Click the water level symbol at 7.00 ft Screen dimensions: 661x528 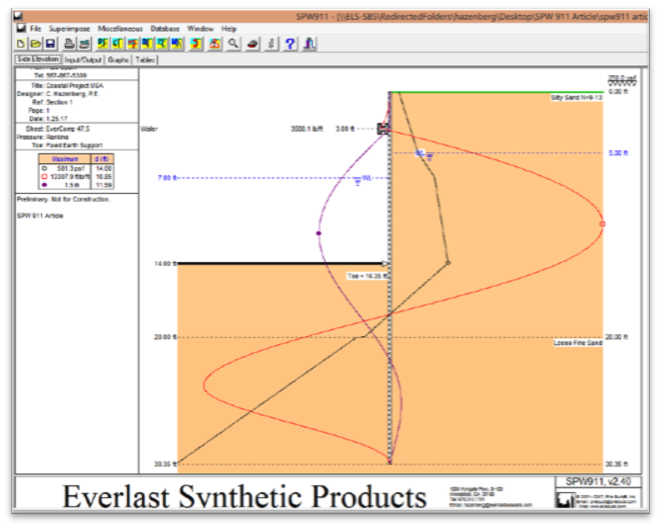(357, 182)
